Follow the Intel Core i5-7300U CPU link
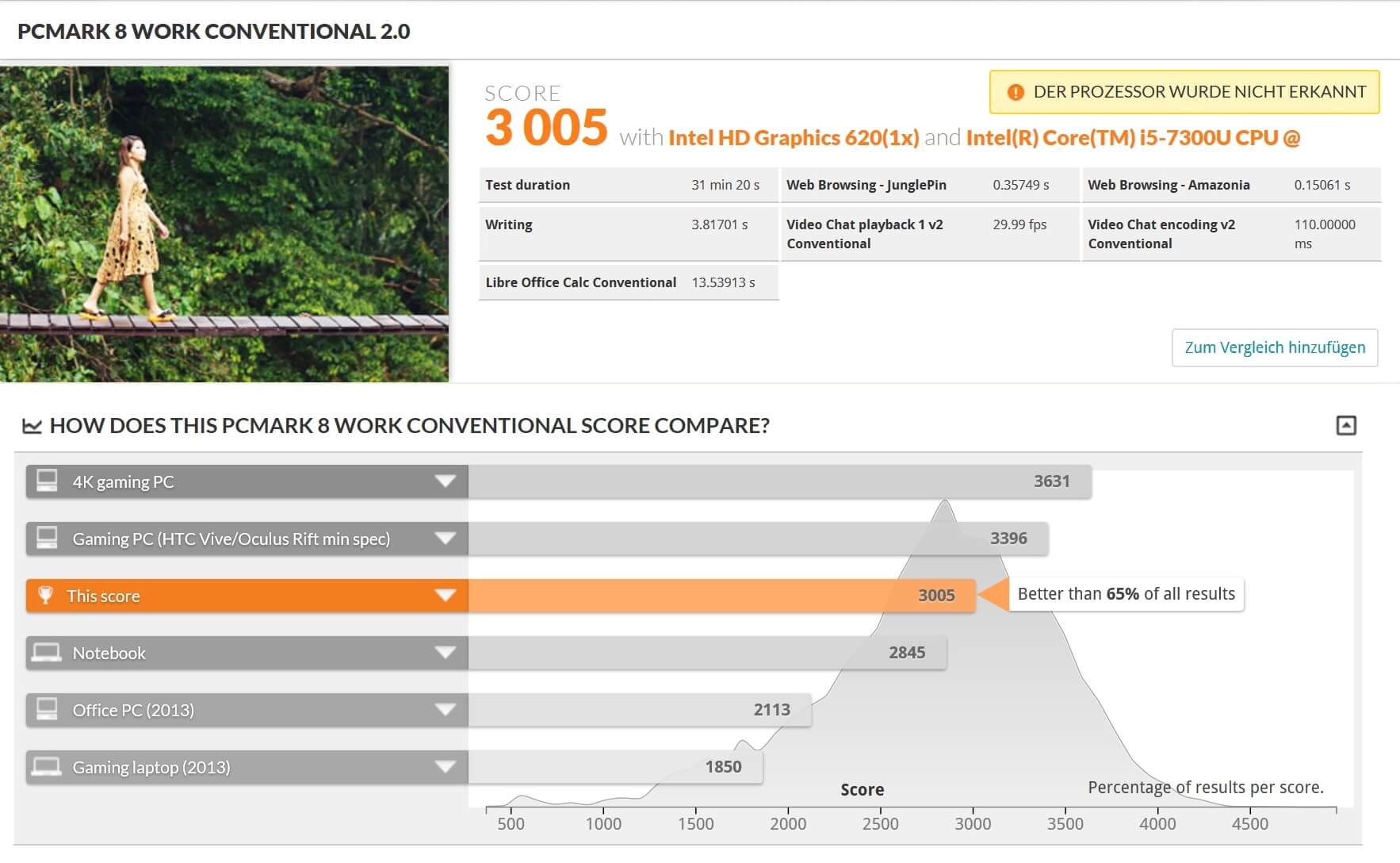The image size is (1400, 863). point(1132,138)
